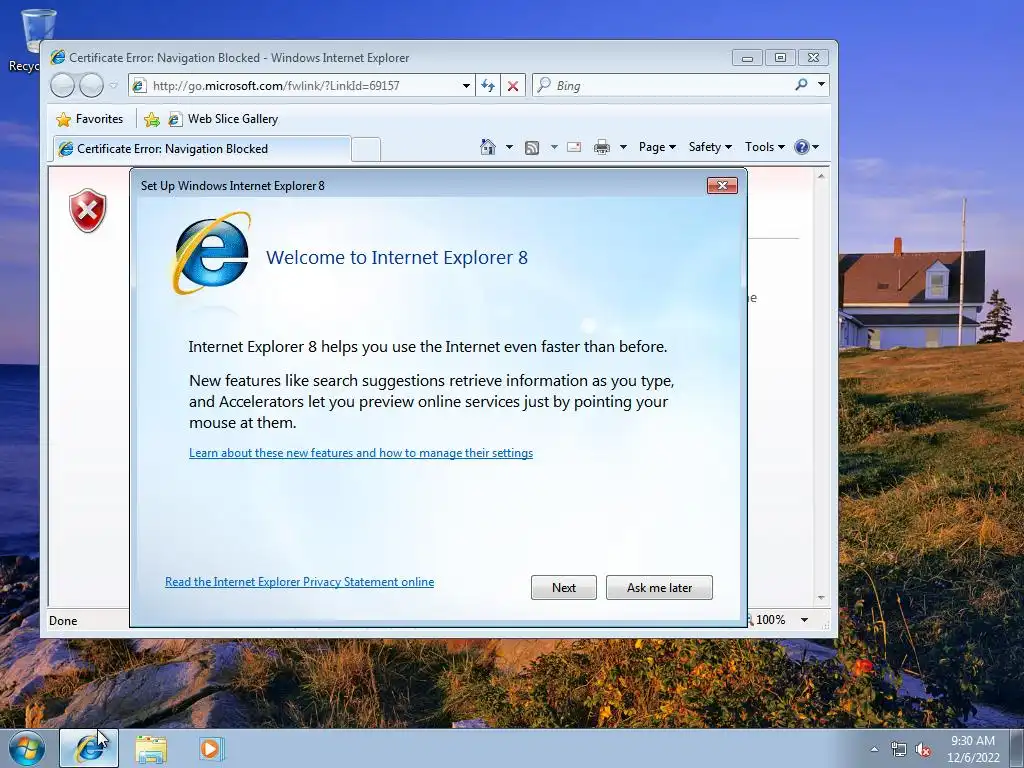Open Internet Explorer Privacy Statement link
The height and width of the screenshot is (768, 1024).
[x=299, y=581]
